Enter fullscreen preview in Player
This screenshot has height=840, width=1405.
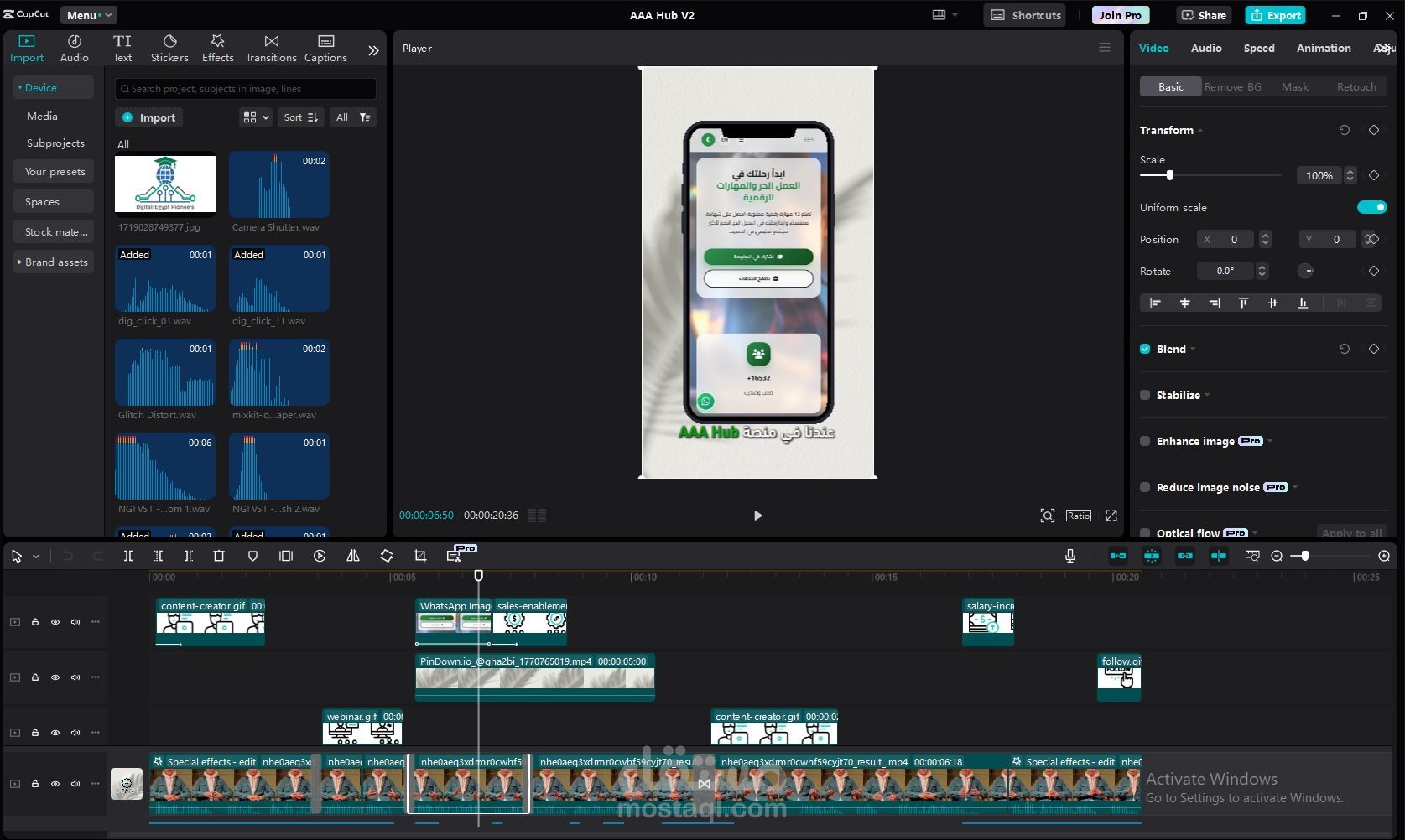pos(1111,516)
